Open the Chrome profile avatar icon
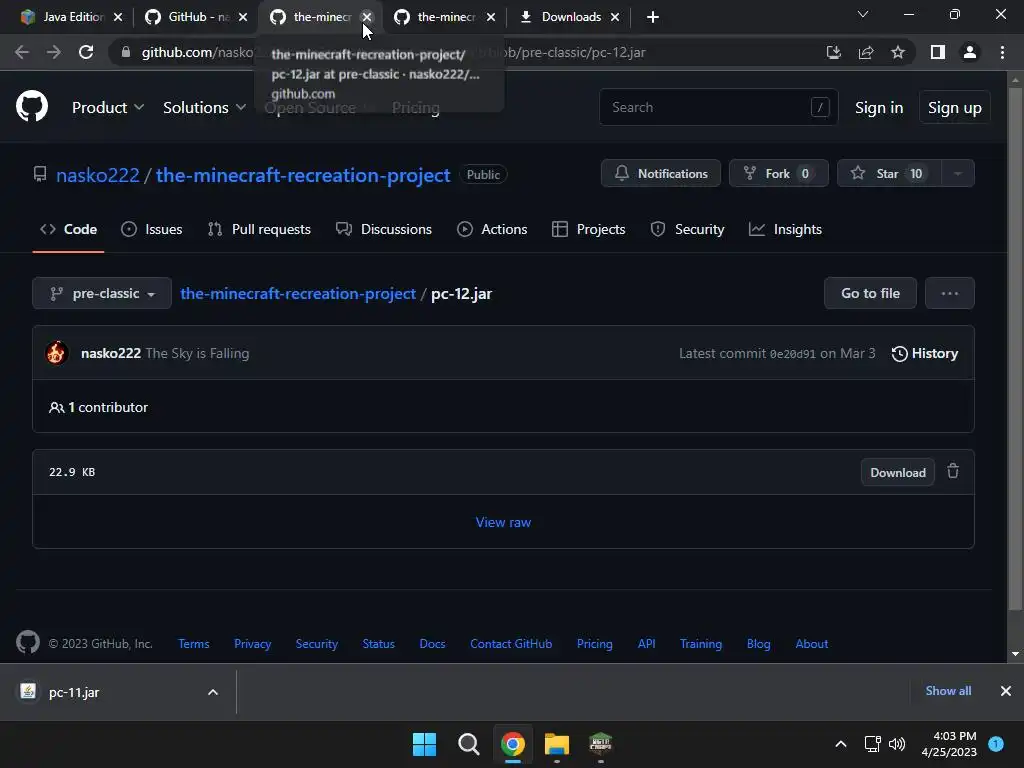 [970, 52]
